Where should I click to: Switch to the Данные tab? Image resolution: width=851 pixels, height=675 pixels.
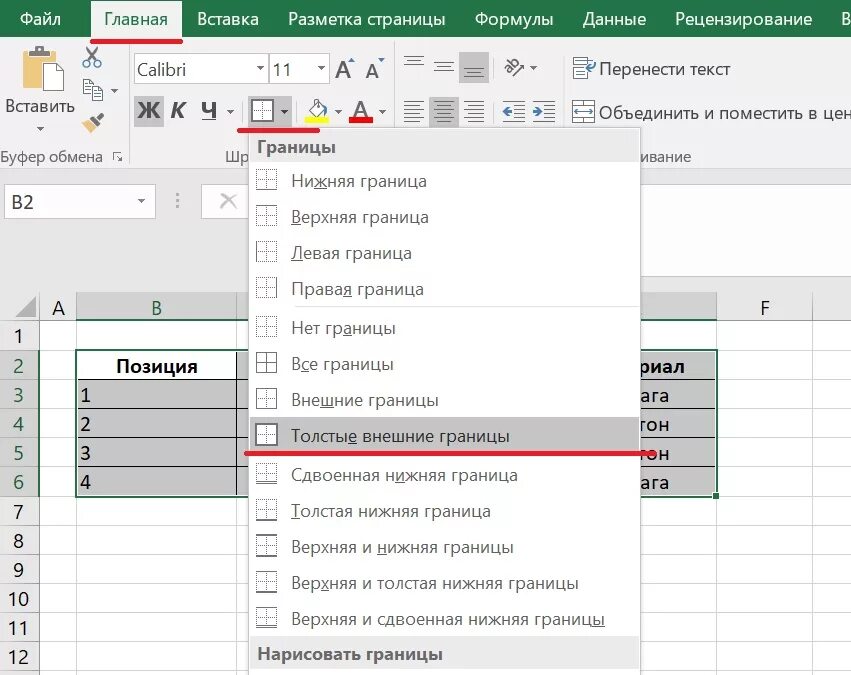tap(614, 19)
